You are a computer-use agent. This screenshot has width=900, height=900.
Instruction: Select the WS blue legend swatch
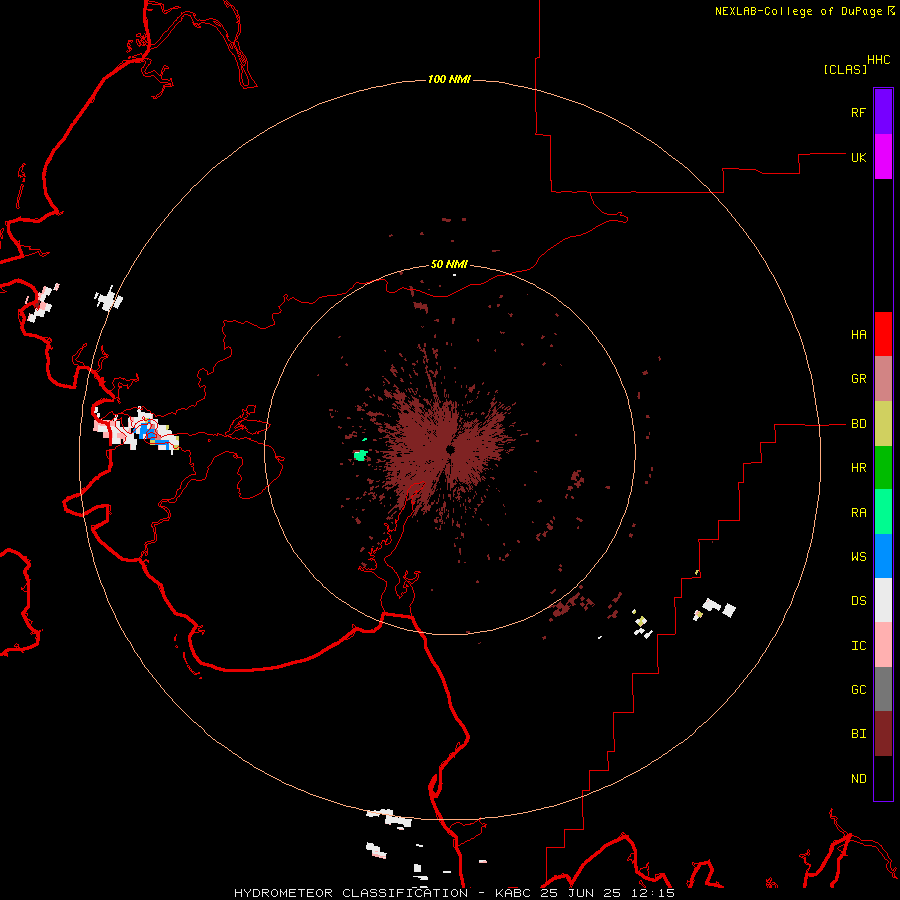click(883, 556)
